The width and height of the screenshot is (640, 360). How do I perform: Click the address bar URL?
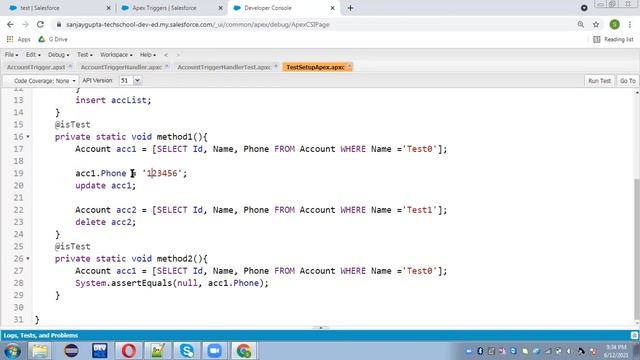pos(198,24)
